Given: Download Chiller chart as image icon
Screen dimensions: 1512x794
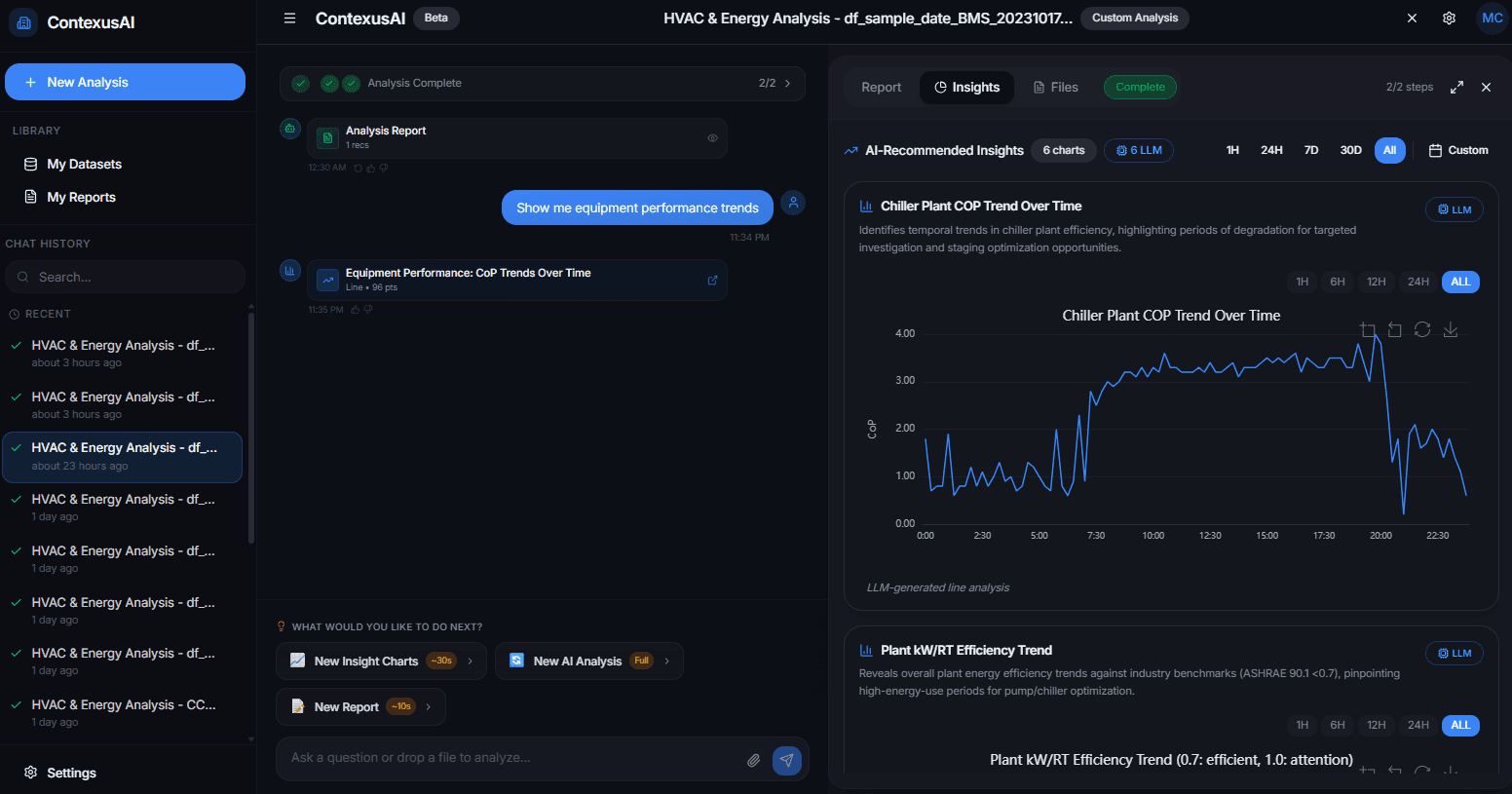Looking at the screenshot, I should (x=1450, y=330).
